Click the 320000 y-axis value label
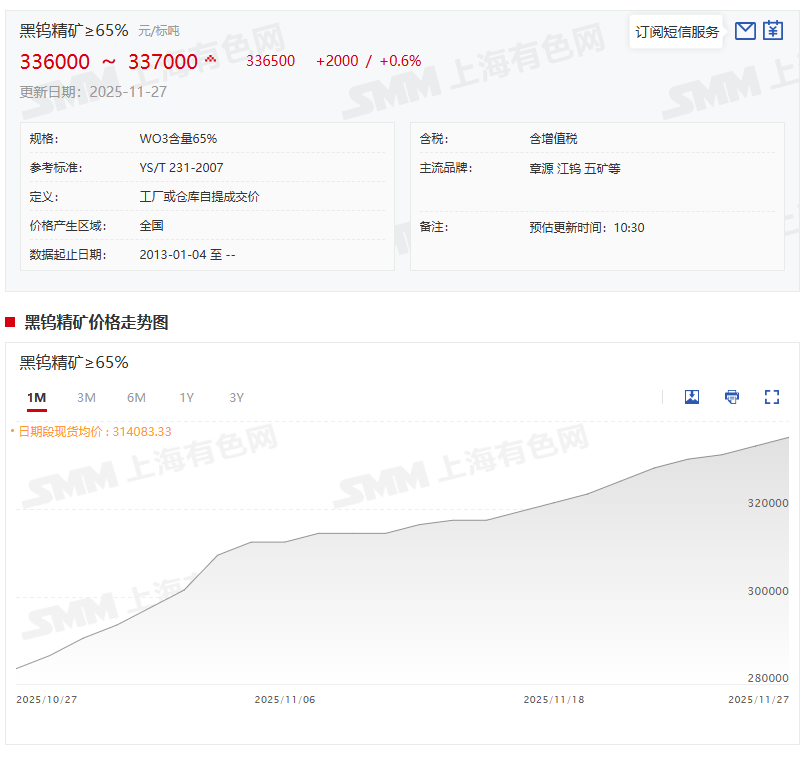The image size is (808, 757). point(768,504)
